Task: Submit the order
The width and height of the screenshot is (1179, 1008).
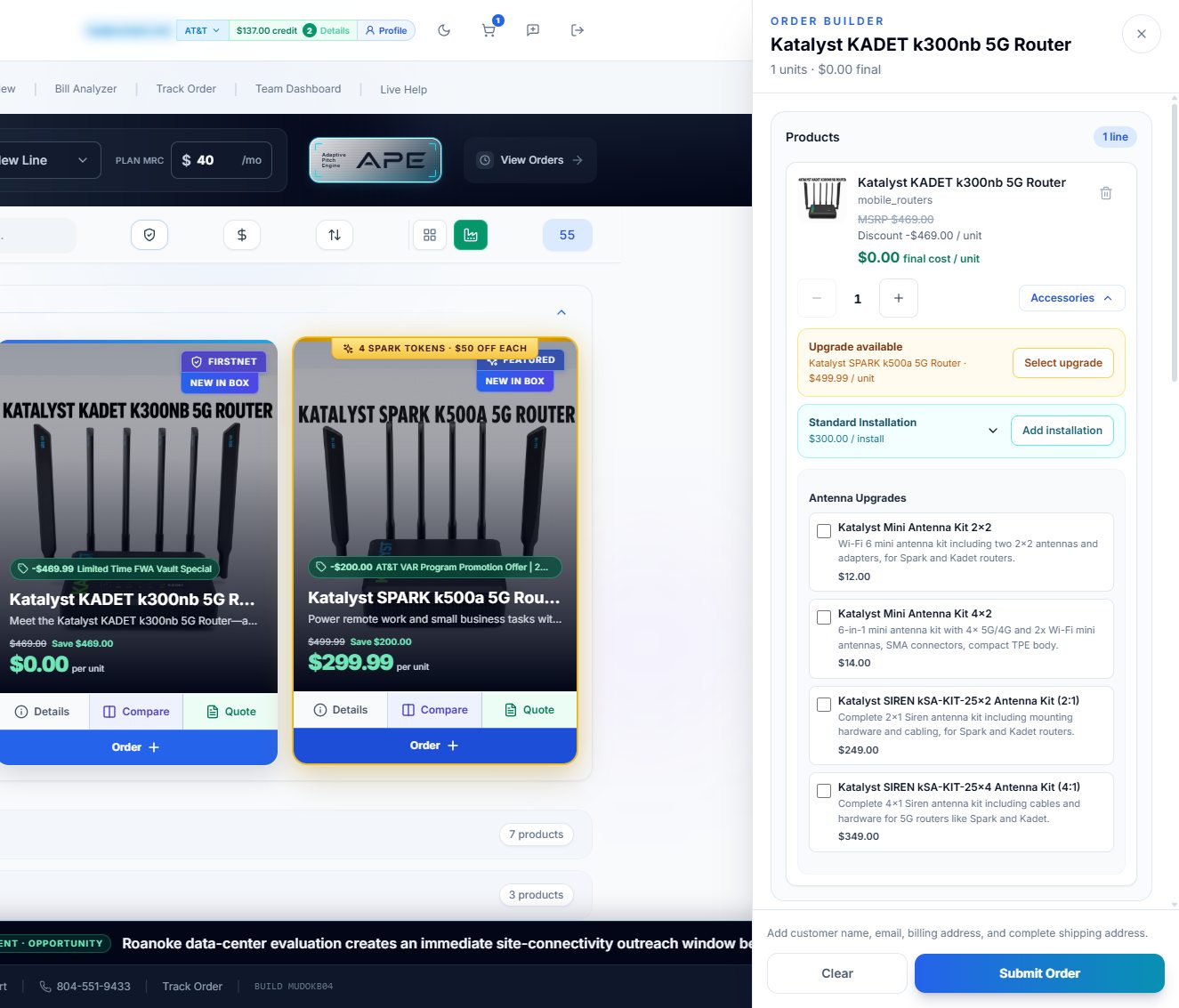Action: click(x=1039, y=973)
